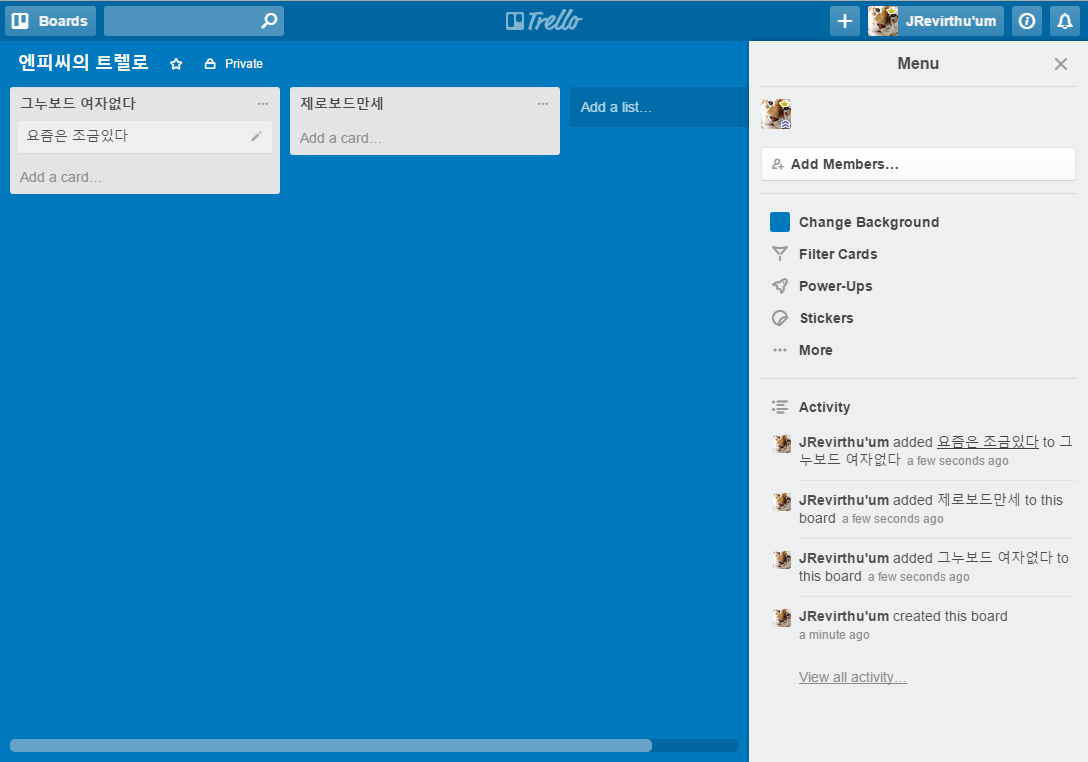
Task: Select Filter Cards in the menu
Action: pos(837,254)
